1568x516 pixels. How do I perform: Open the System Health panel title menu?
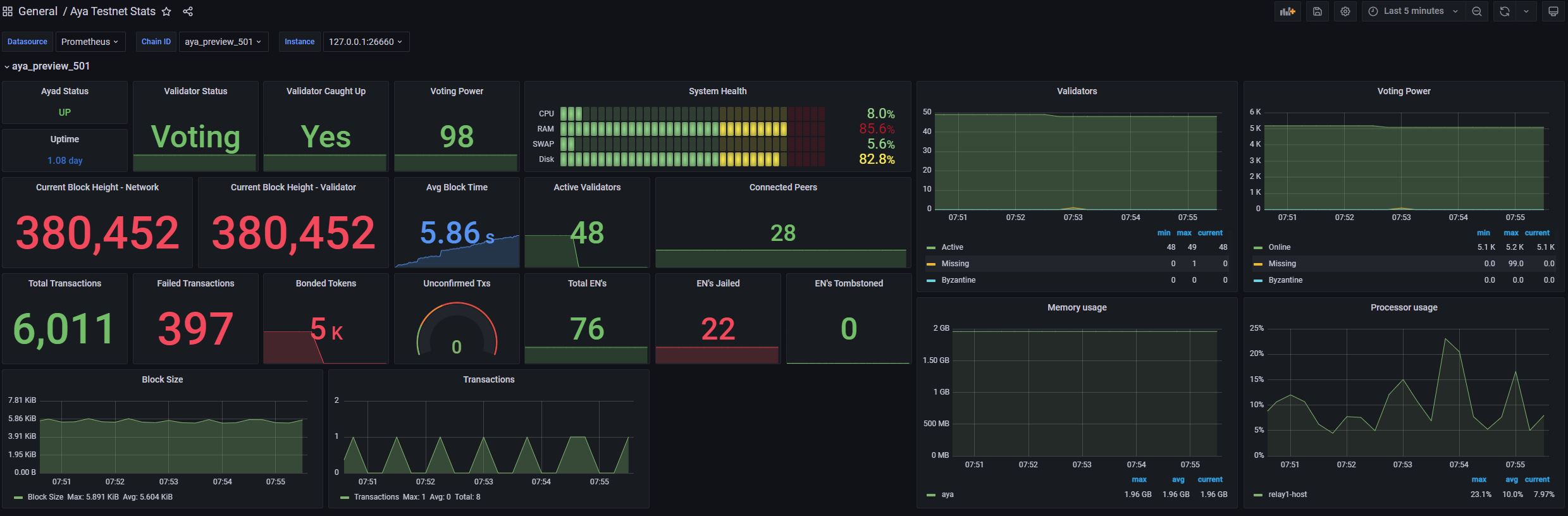(x=717, y=91)
